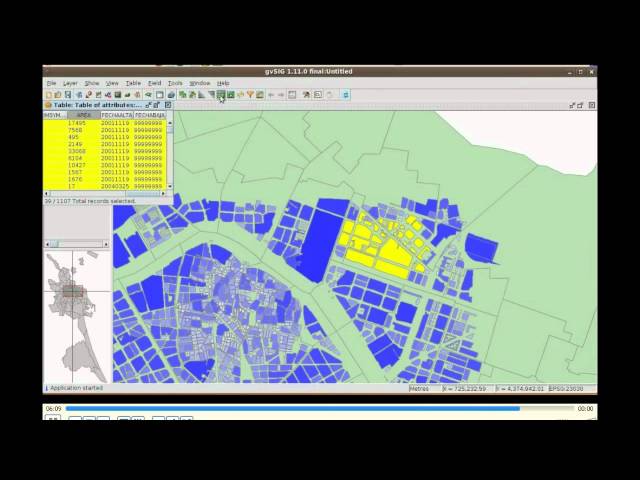Close the map view internal window
Image resolution: width=640 pixels, height=480 pixels.
click(x=592, y=105)
